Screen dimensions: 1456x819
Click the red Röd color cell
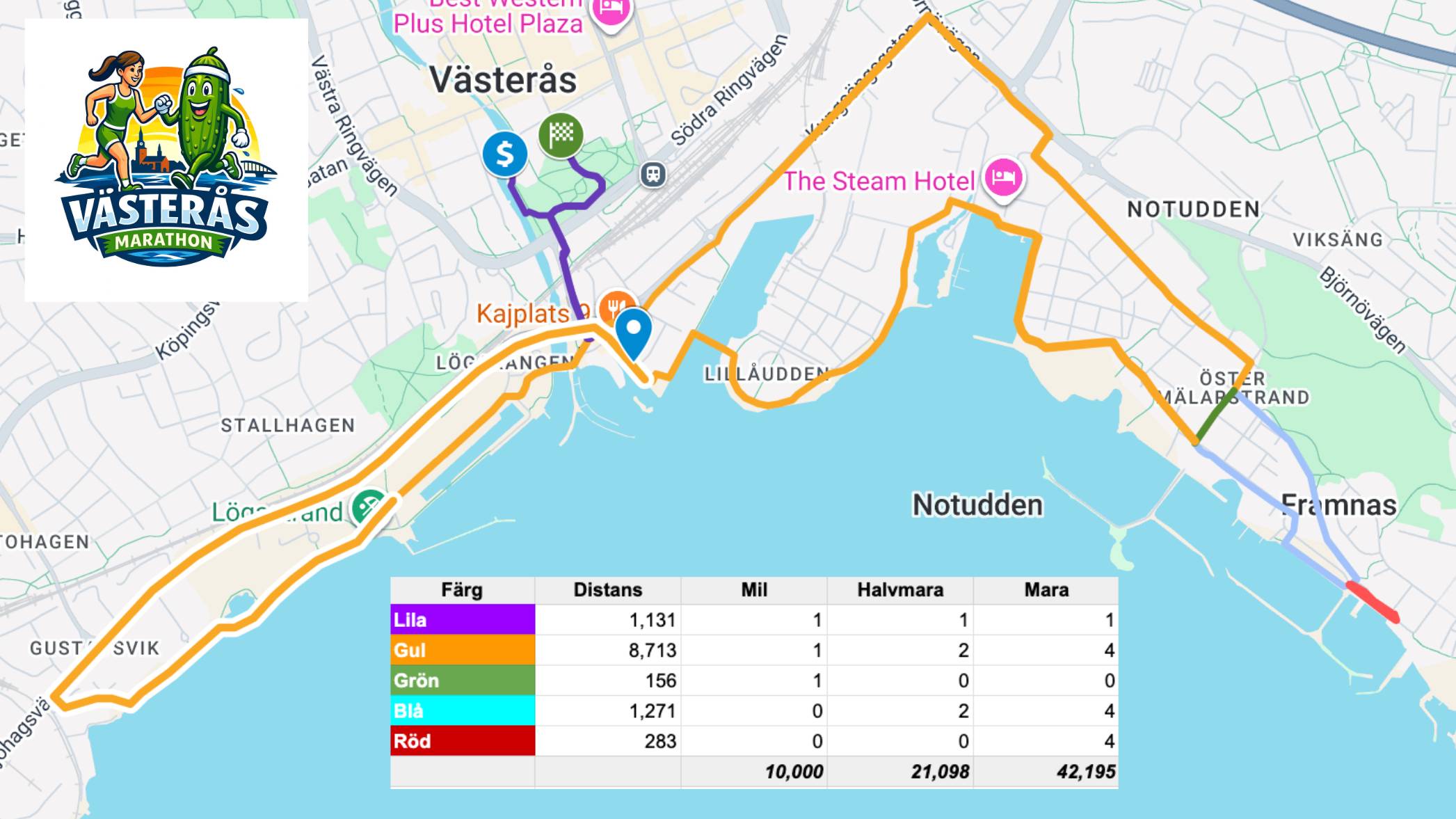coord(463,741)
